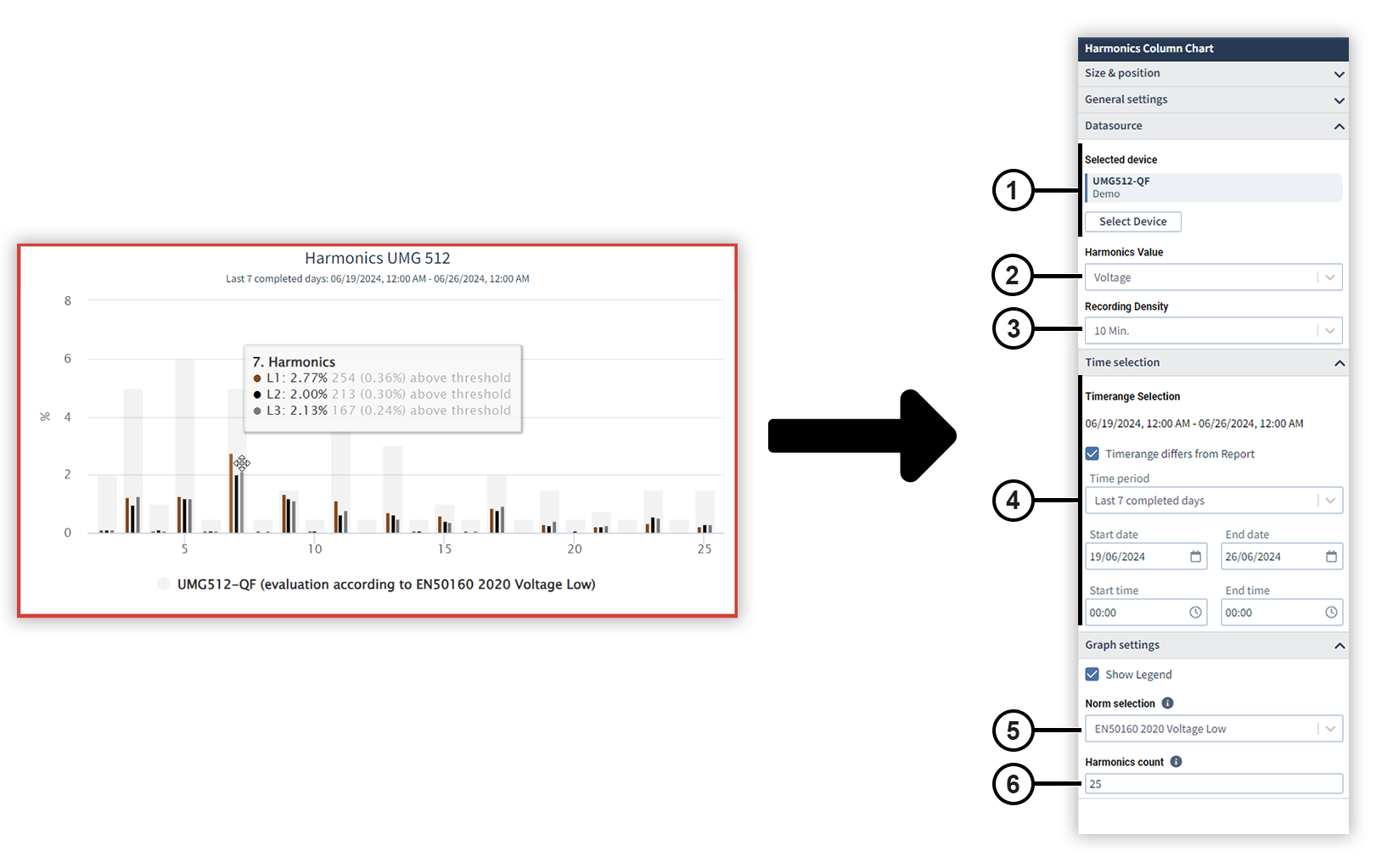Select the UMG512-QF Demo device entry
This screenshot has width=1393, height=868.
(x=1212, y=187)
